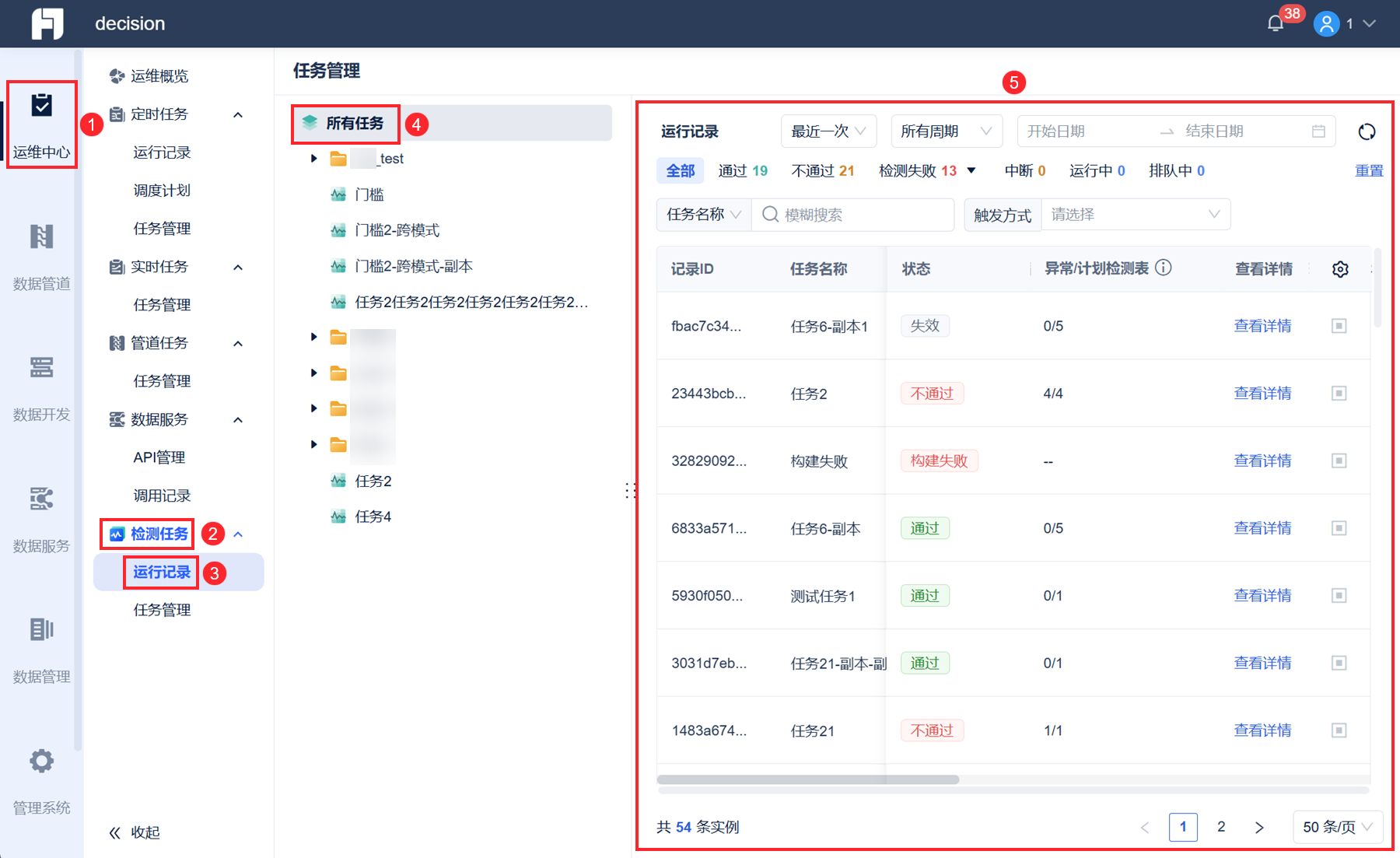This screenshot has height=858, width=1400.
Task: Collapse the 管道任务 menu section
Action: coord(238,344)
